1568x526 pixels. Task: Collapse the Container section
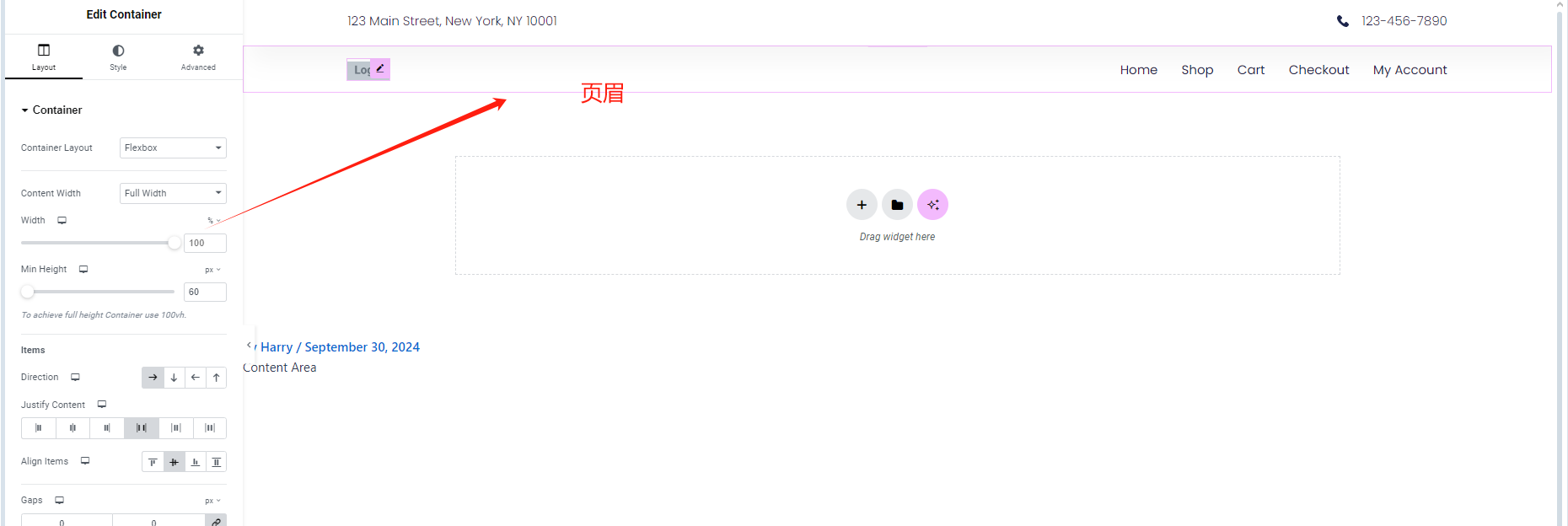(x=52, y=110)
